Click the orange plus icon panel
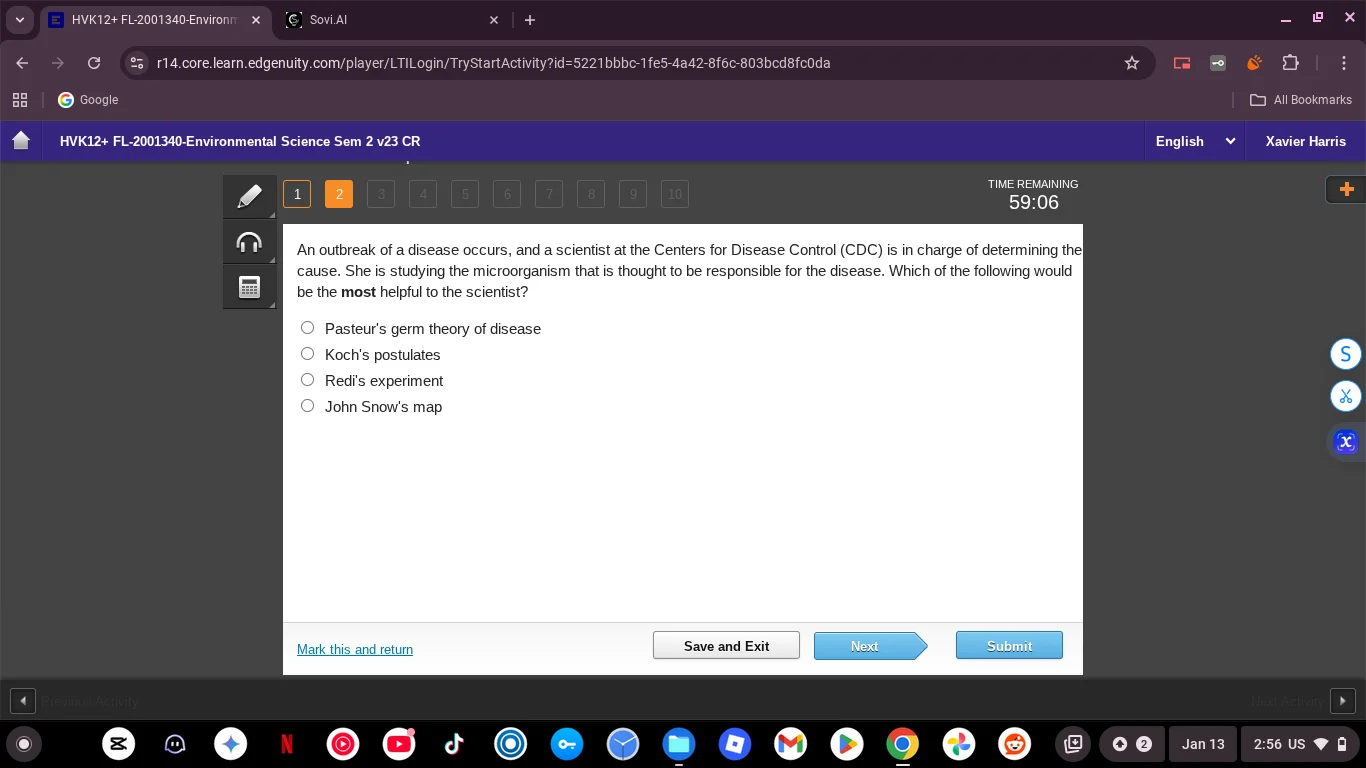This screenshot has height=768, width=1366. coord(1345,189)
